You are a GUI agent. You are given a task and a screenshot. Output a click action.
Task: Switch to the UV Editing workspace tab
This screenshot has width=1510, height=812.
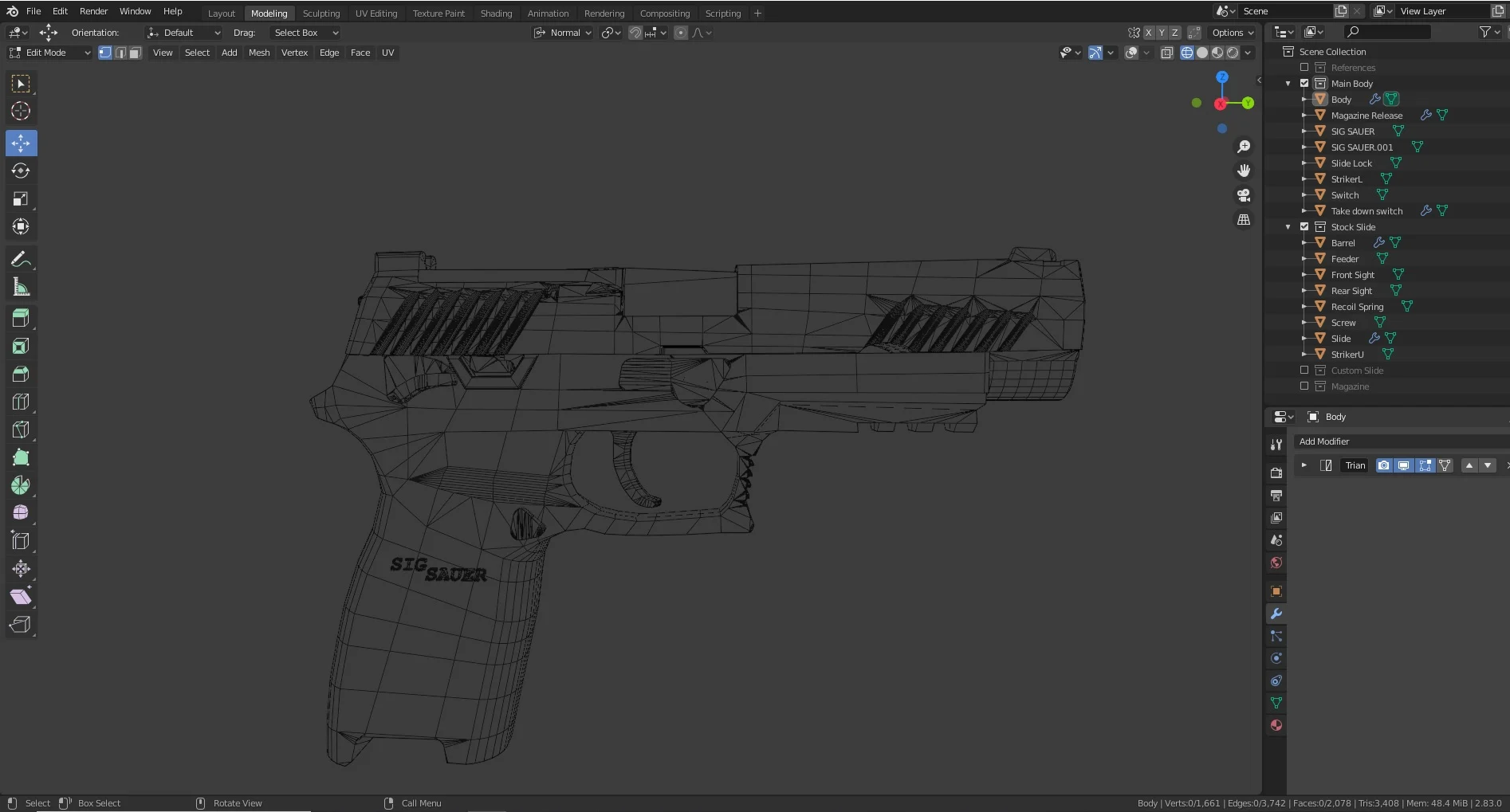coord(376,14)
